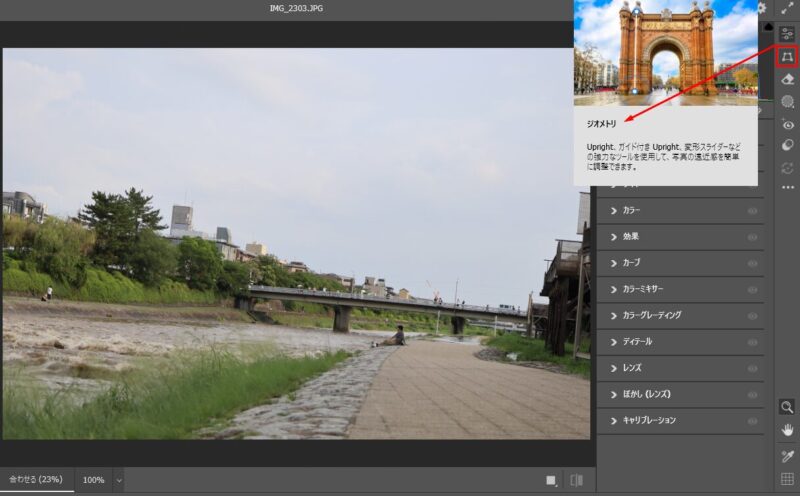Select the Hand pan tool
Viewport: 800px width, 496px height.
click(x=787, y=430)
